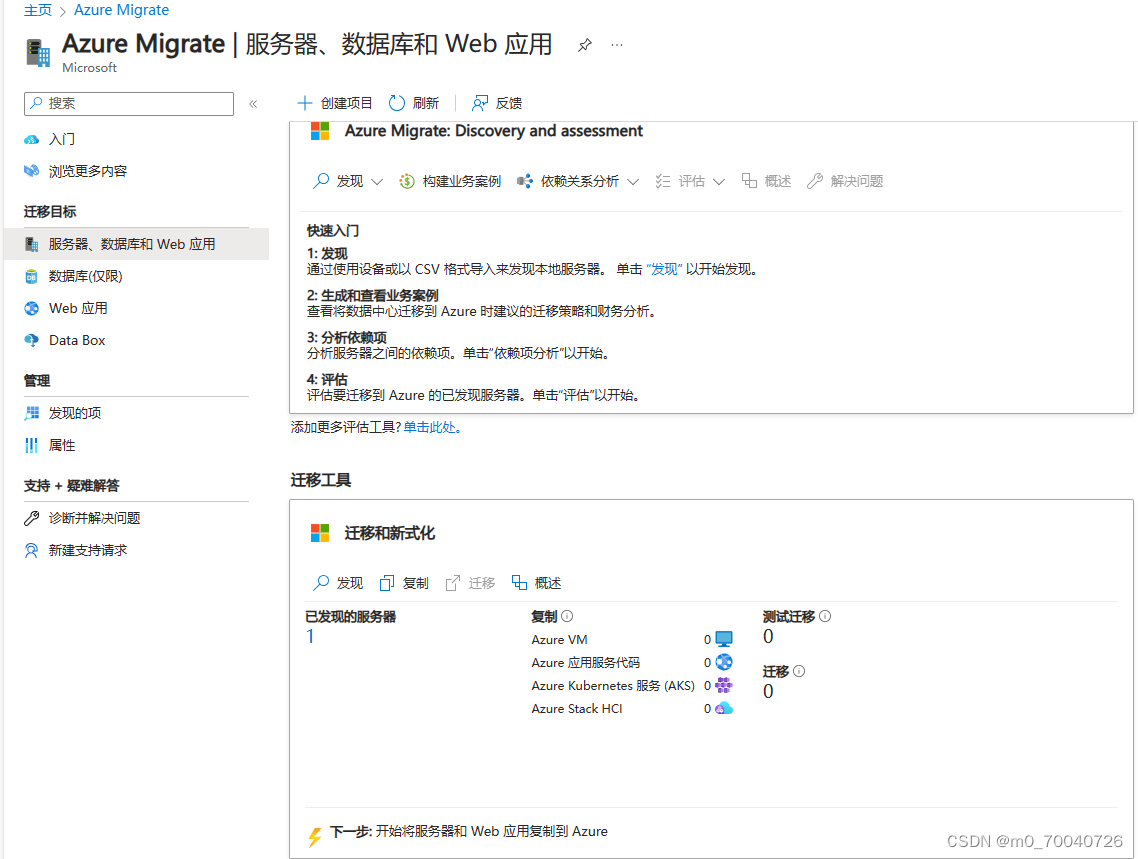Click the external arrow icon beside 迁移
The image size is (1138, 859).
[452, 583]
